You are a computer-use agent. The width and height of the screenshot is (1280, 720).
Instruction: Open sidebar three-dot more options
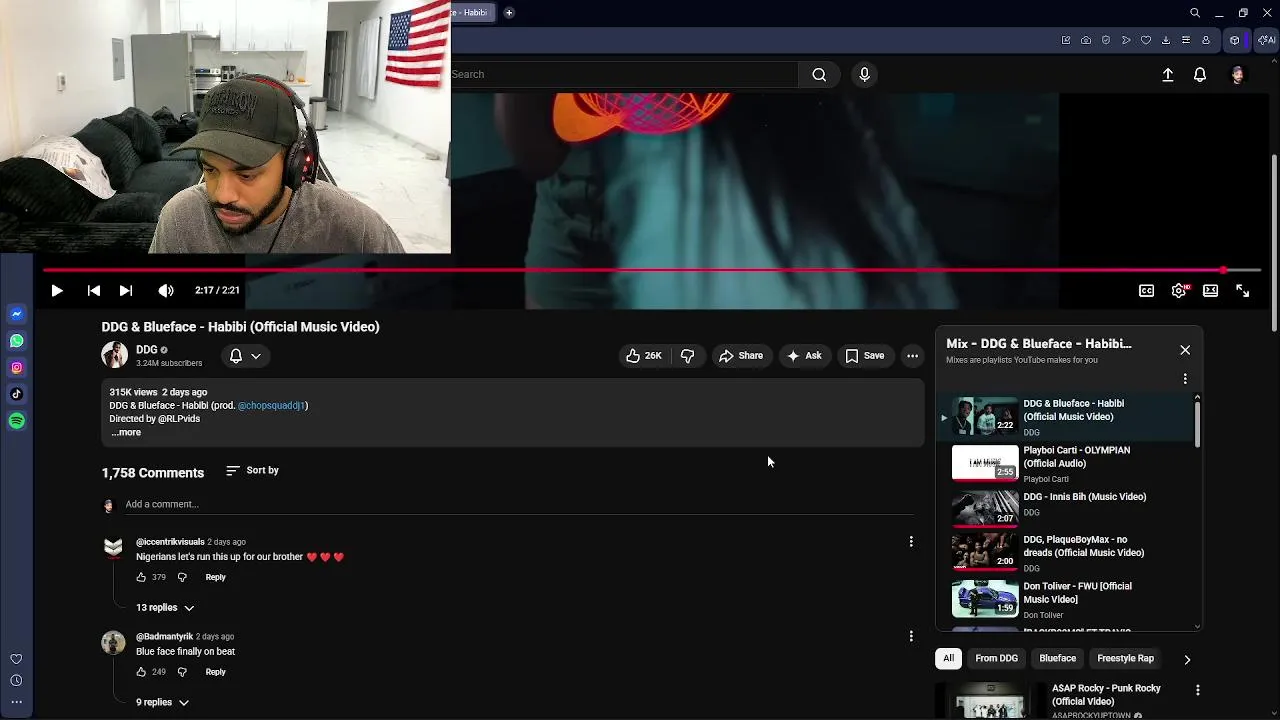[16, 702]
